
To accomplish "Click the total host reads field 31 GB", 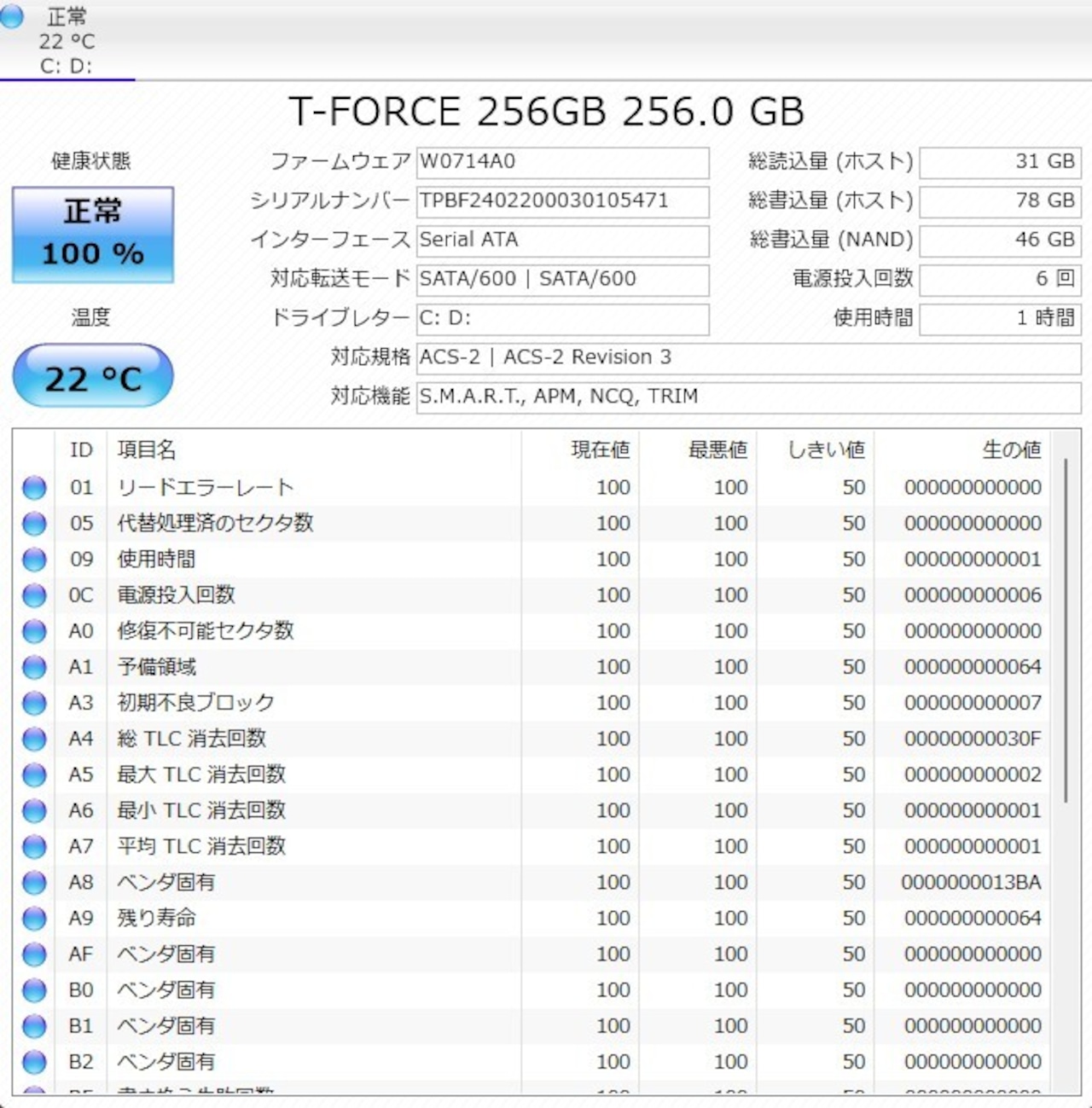I will (x=1001, y=162).
